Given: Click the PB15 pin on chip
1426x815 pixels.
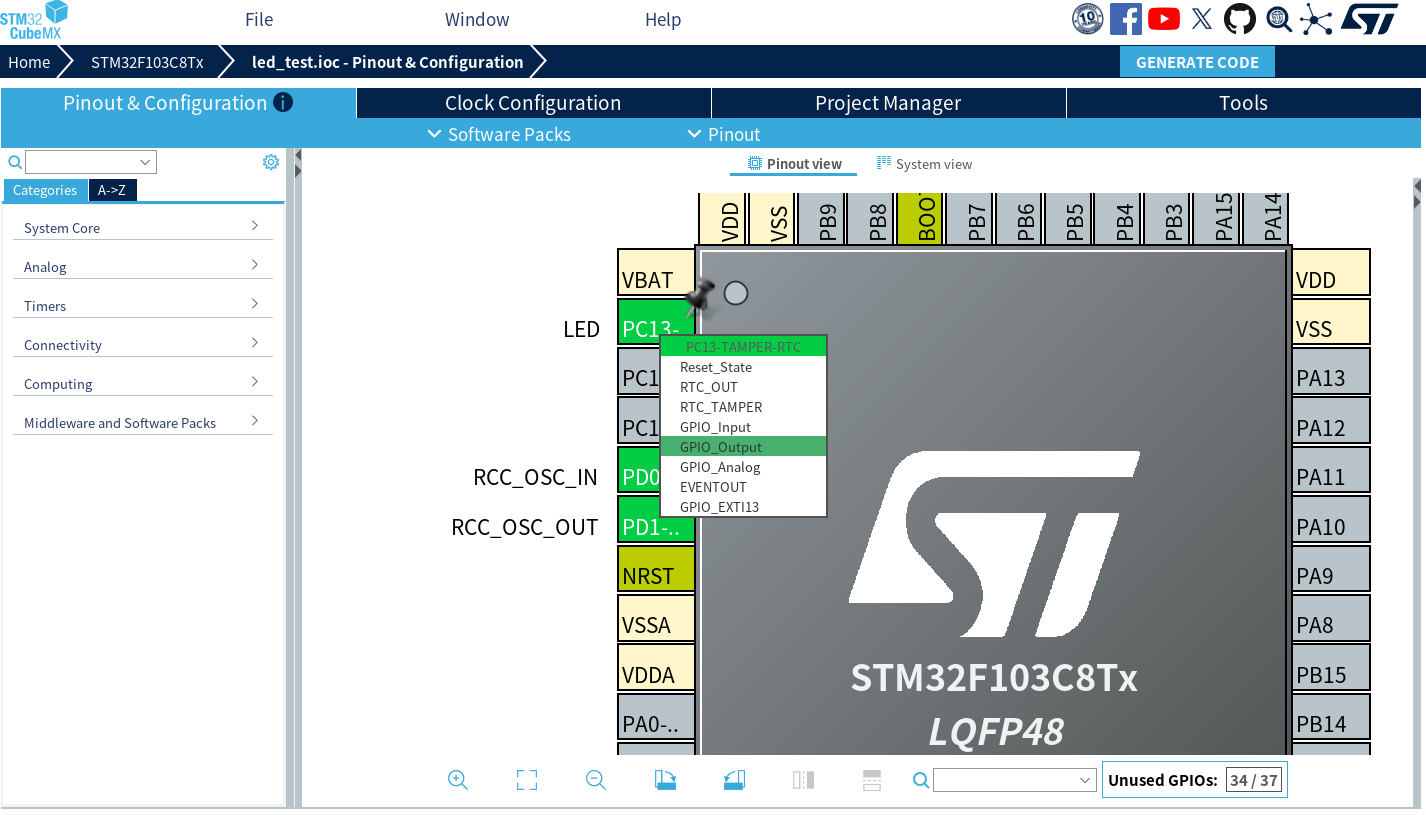Looking at the screenshot, I should (1331, 667).
